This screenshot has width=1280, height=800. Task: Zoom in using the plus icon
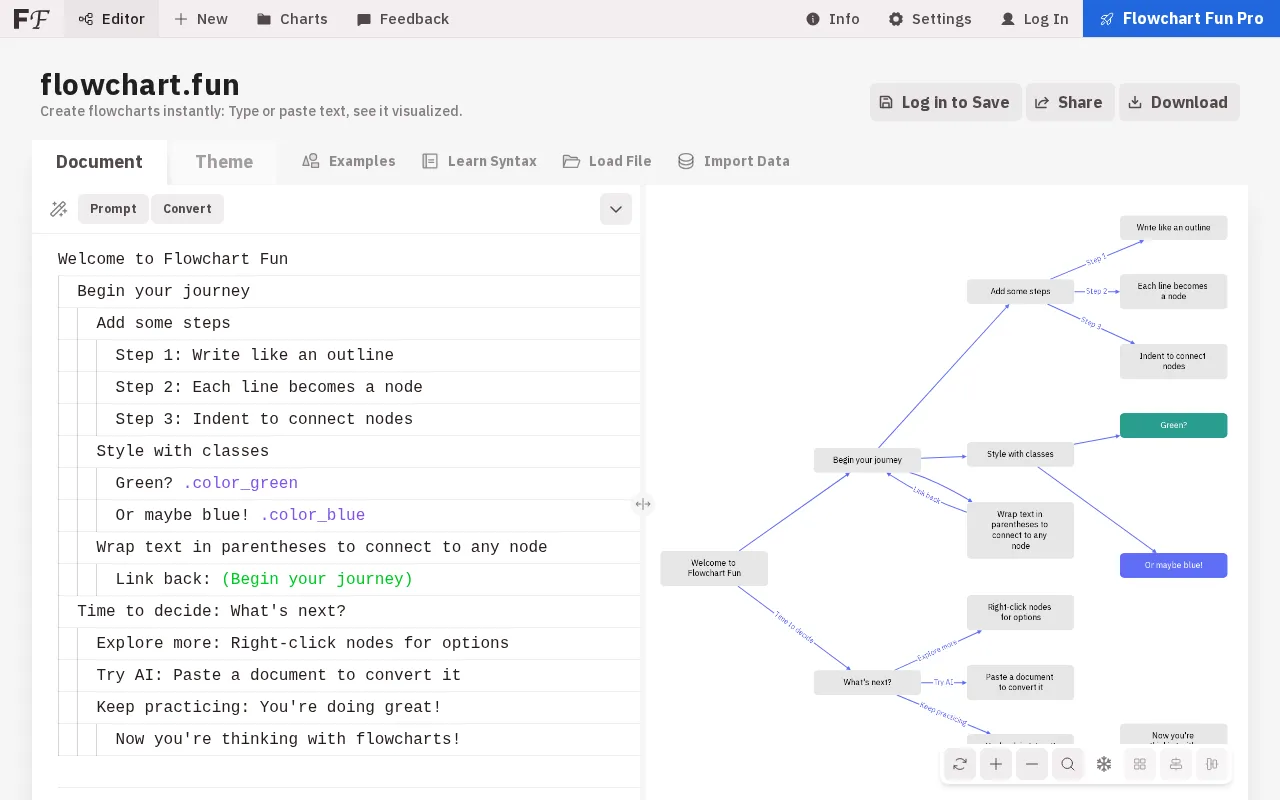(x=996, y=764)
